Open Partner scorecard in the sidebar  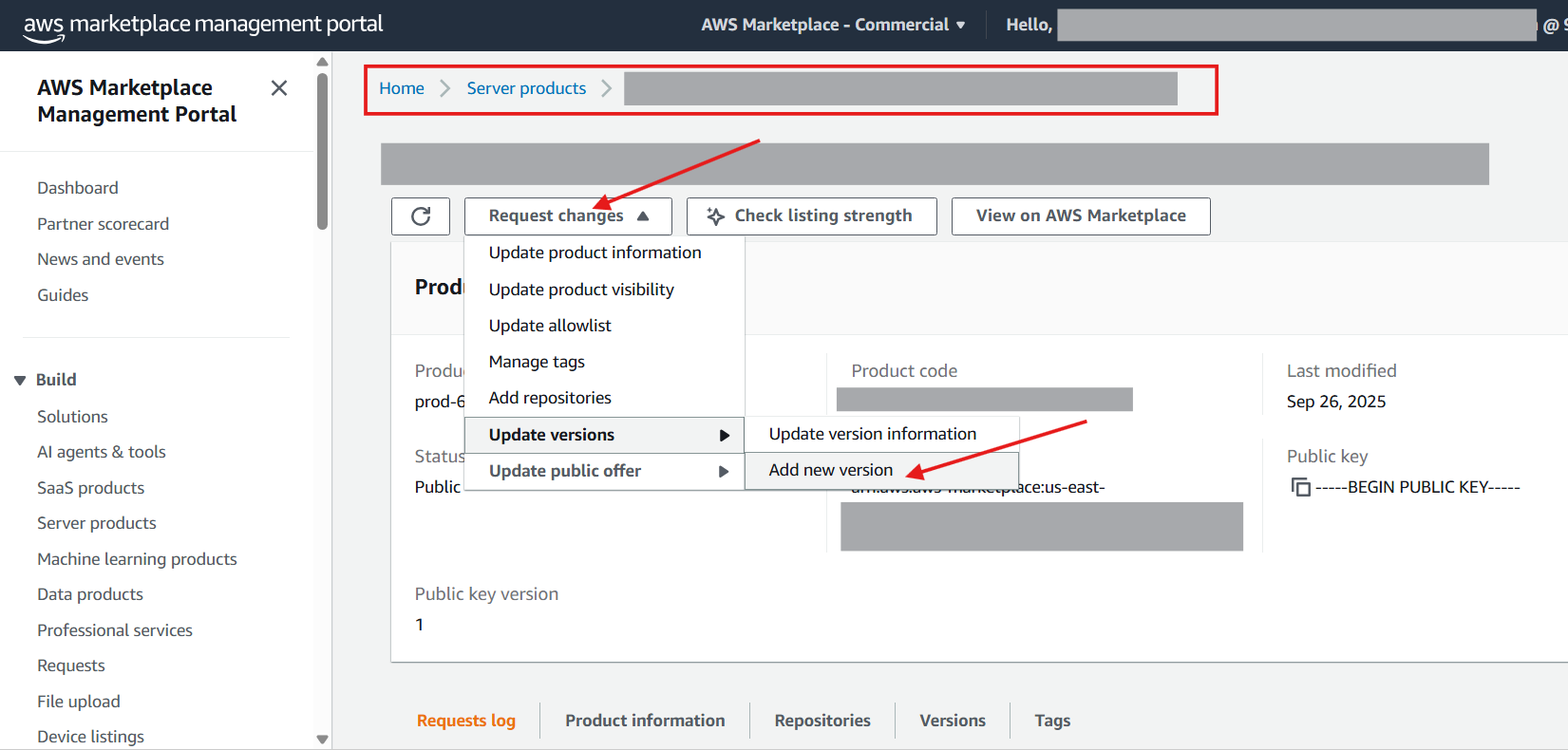click(x=103, y=224)
